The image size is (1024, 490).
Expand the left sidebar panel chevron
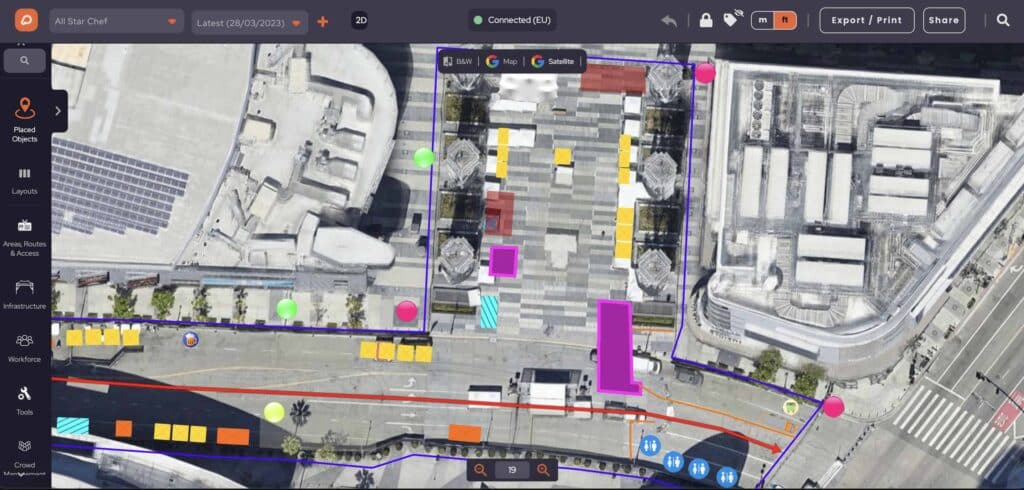[58, 111]
